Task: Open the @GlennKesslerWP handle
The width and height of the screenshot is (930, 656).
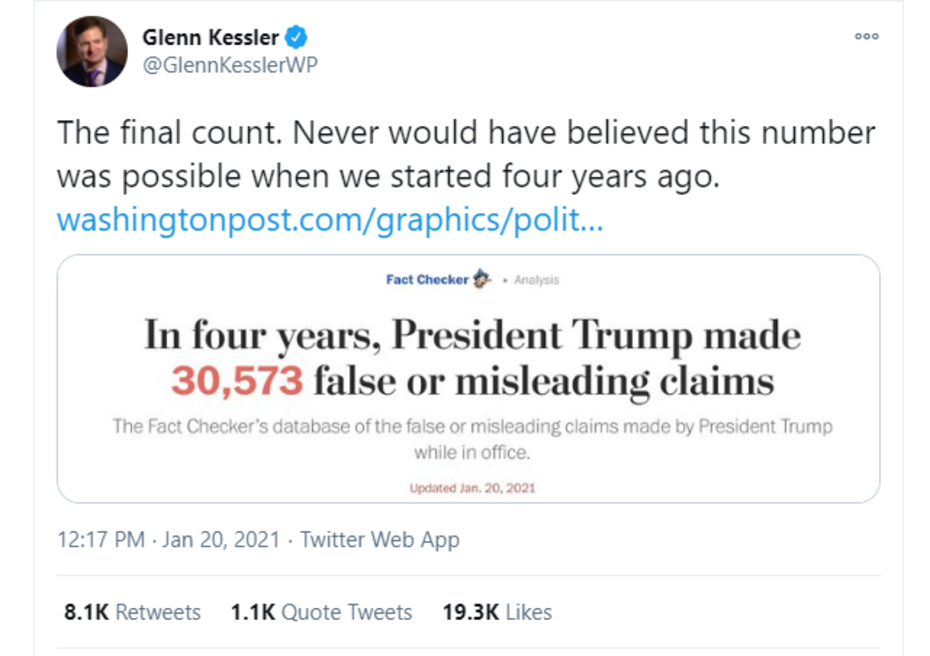Action: pyautogui.click(x=229, y=65)
